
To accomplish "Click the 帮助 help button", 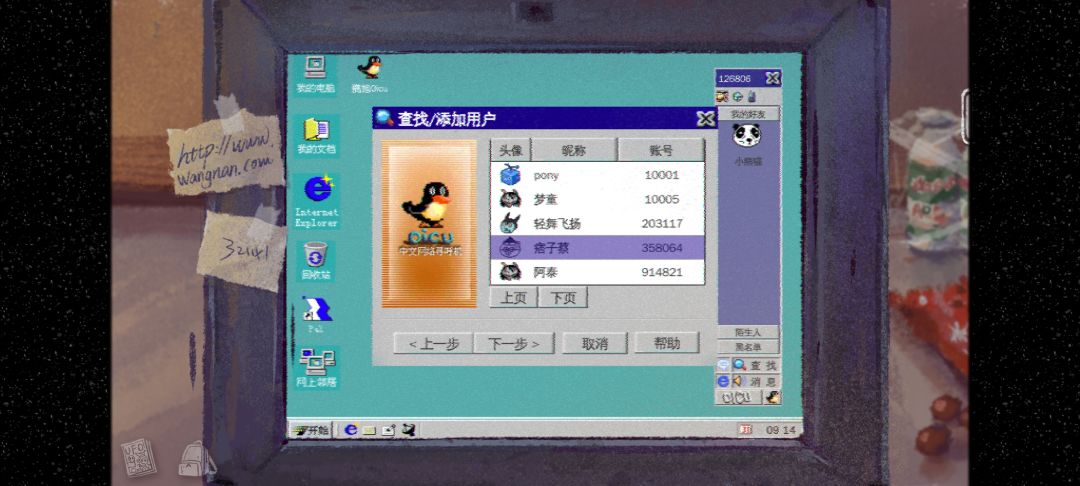I will tap(667, 343).
